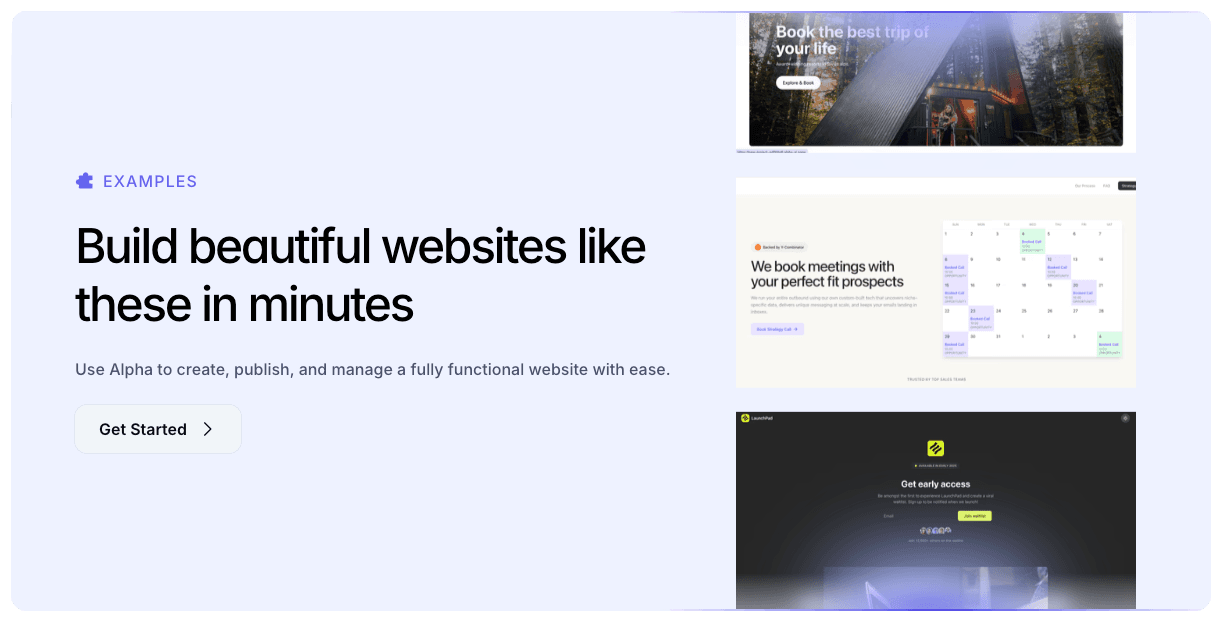
Task: Open the FAQ nav link
Action: coord(1105,185)
